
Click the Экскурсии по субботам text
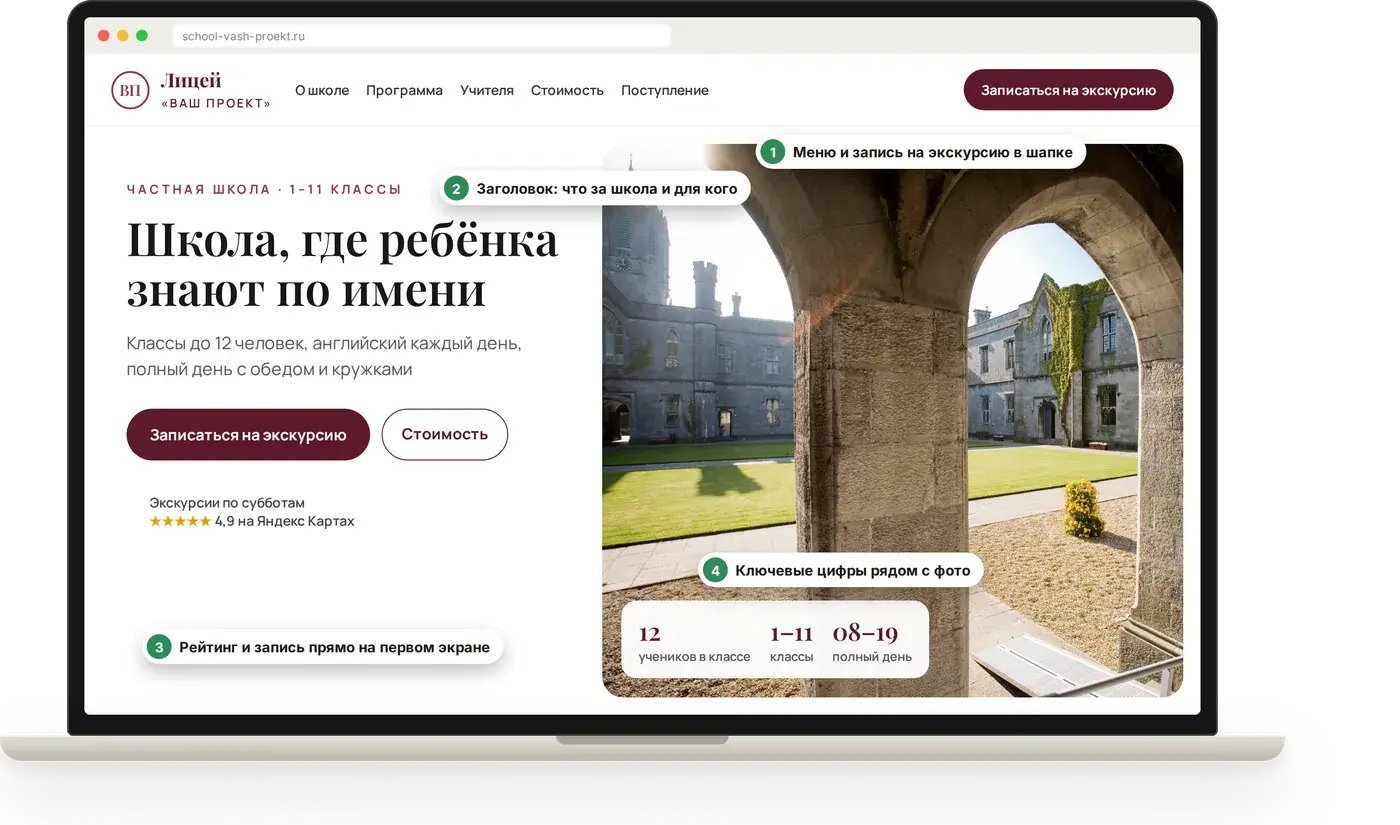pos(227,503)
